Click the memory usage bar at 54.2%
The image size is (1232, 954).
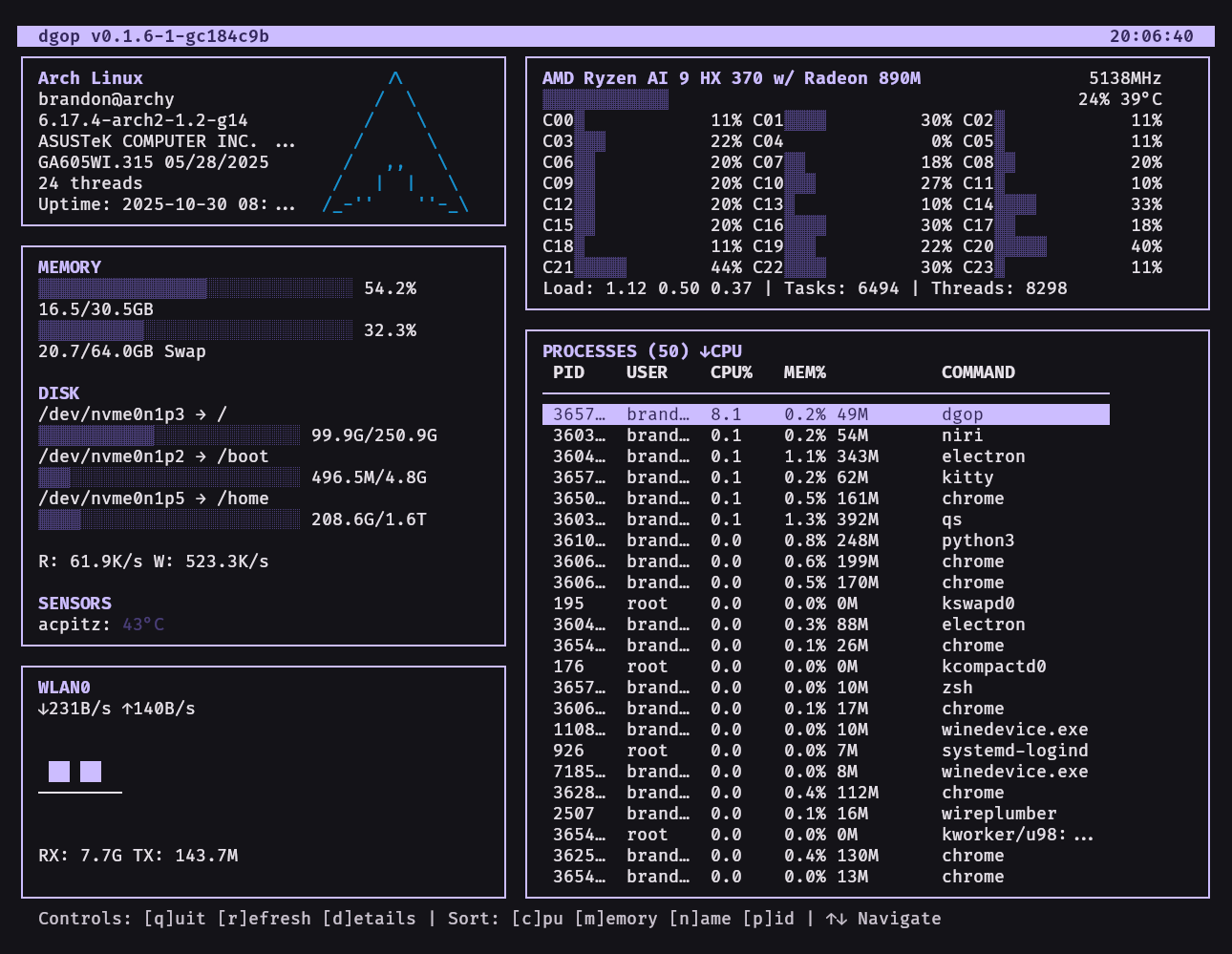pos(195,288)
